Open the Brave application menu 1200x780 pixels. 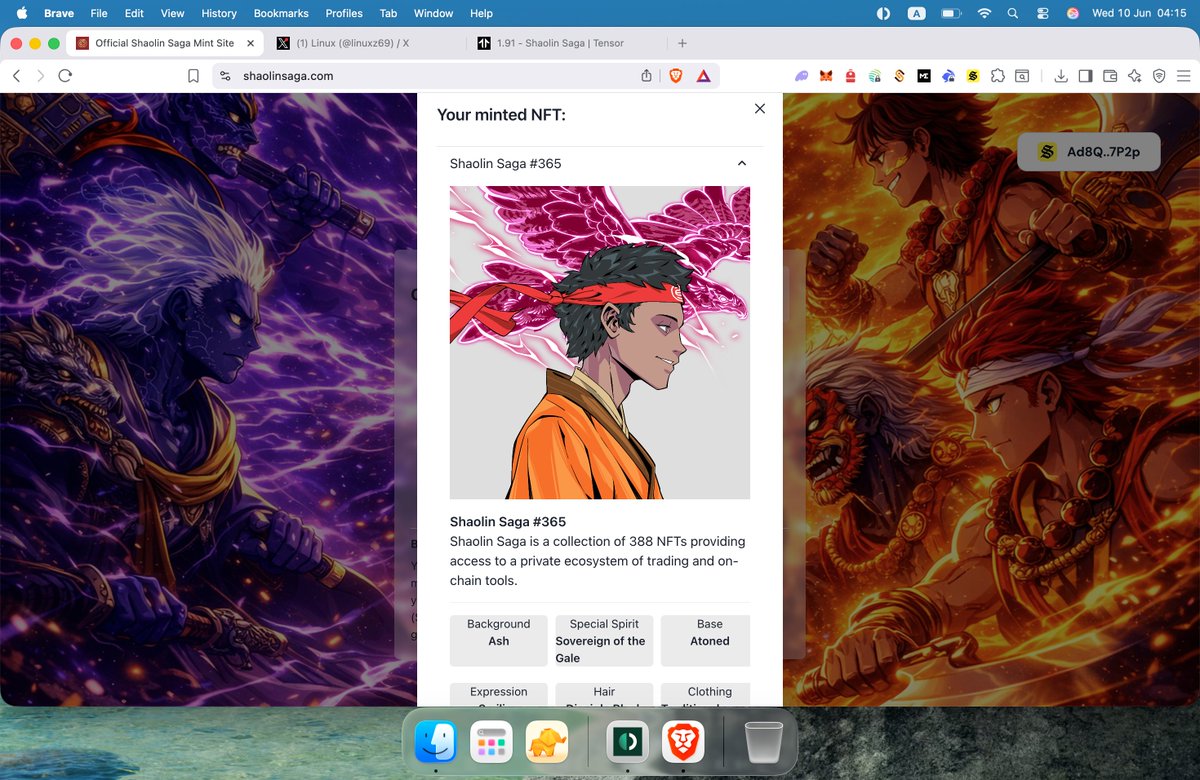click(x=59, y=13)
